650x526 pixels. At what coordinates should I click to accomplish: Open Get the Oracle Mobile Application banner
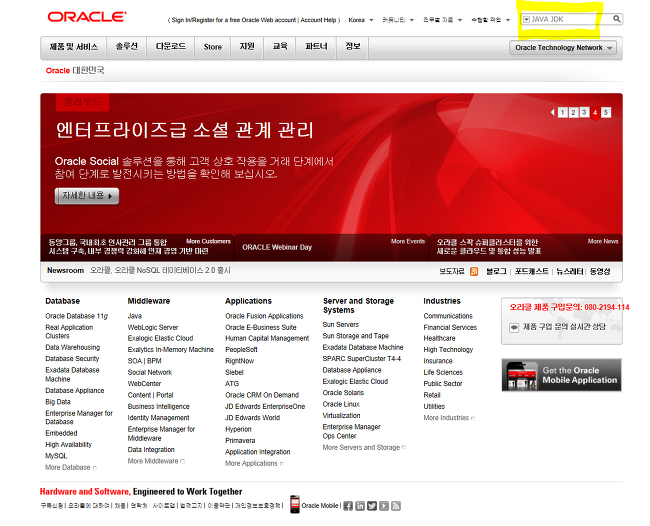(561, 375)
